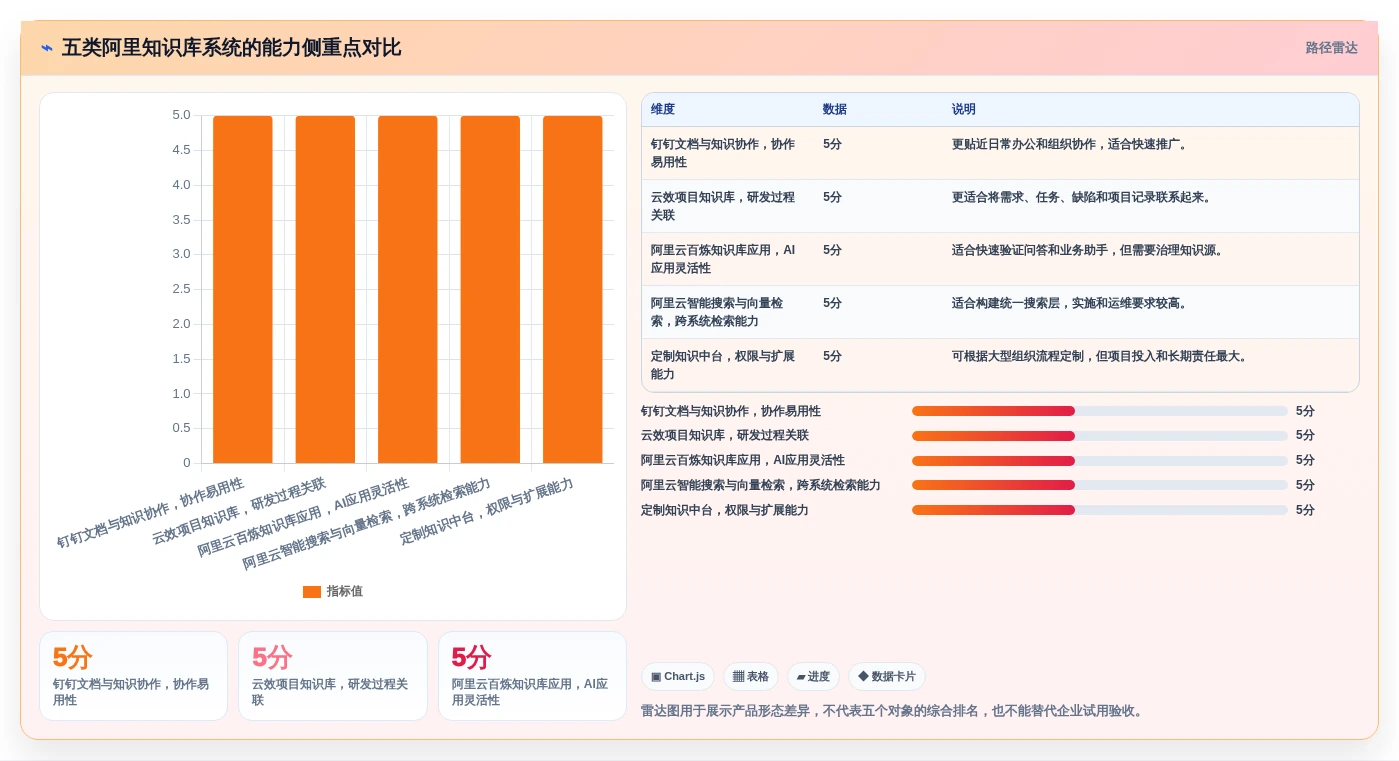Select the 表格 tag chip

pyautogui.click(x=751, y=677)
